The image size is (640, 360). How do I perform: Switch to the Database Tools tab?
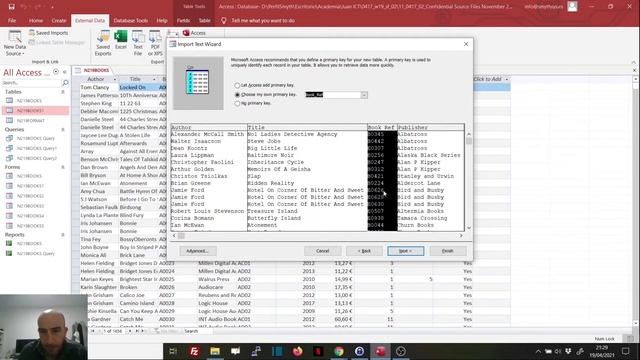pyautogui.click(x=131, y=20)
